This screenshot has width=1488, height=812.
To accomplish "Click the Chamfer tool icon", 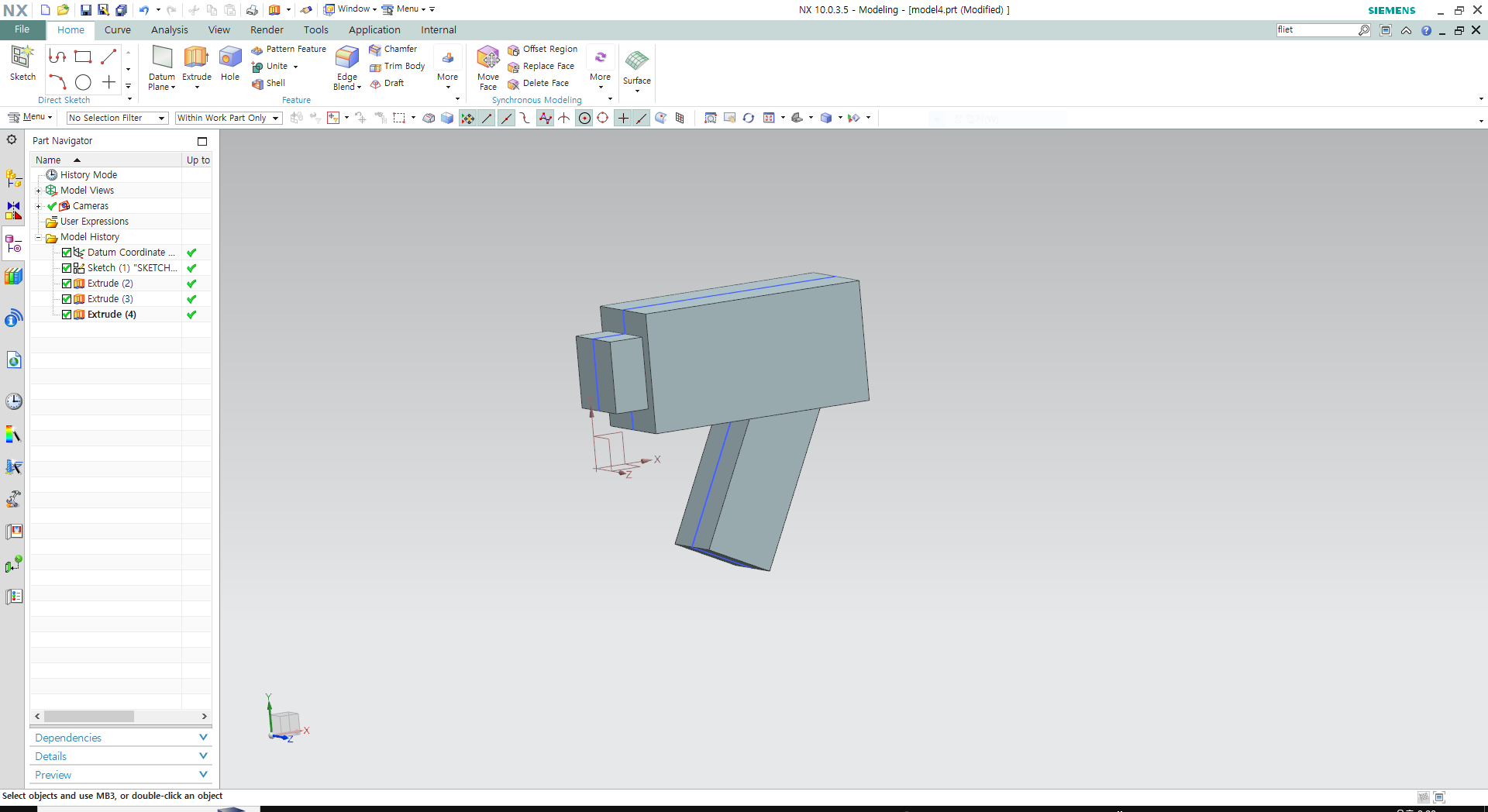I will point(376,50).
